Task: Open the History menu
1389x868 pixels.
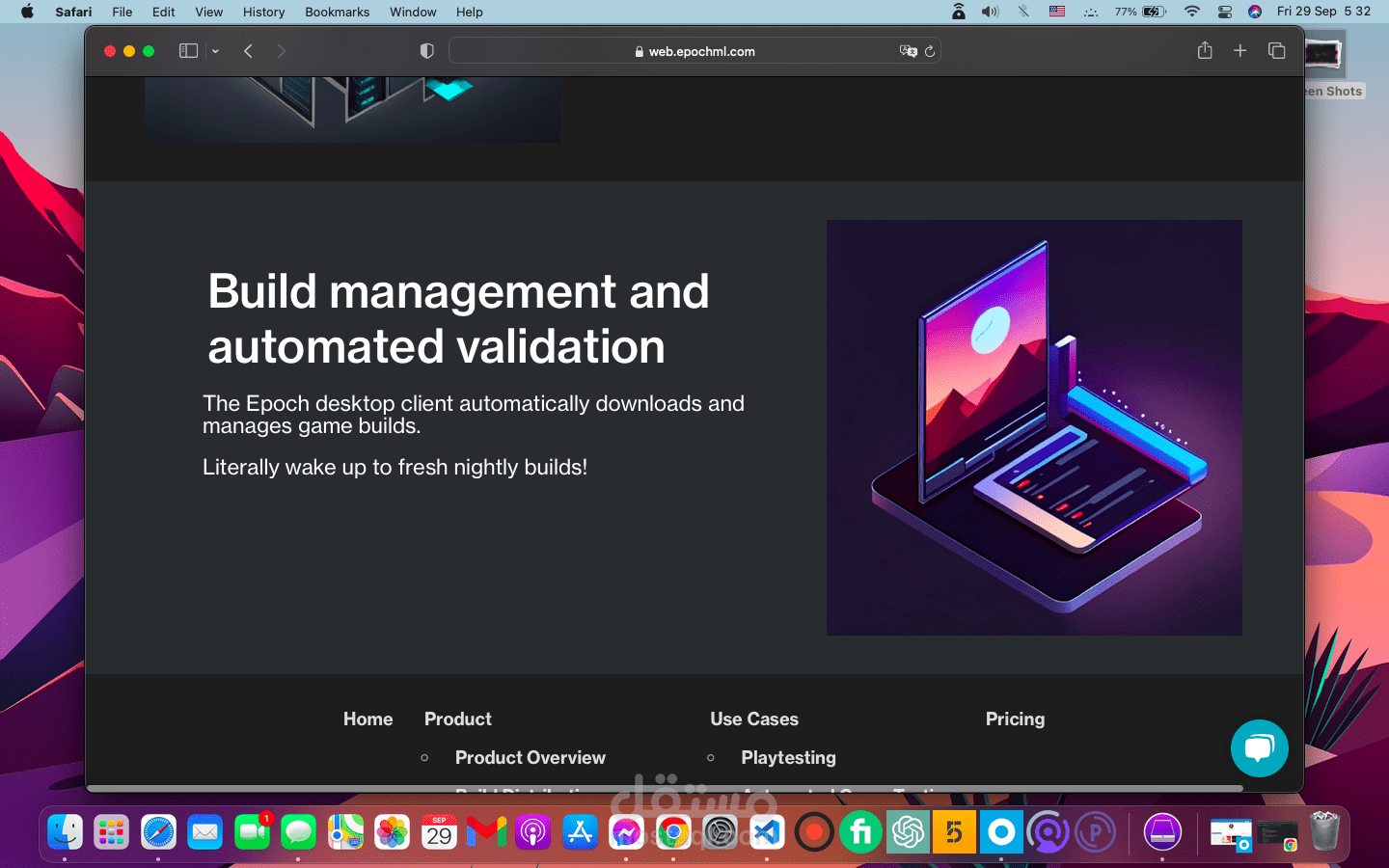Action: click(263, 12)
